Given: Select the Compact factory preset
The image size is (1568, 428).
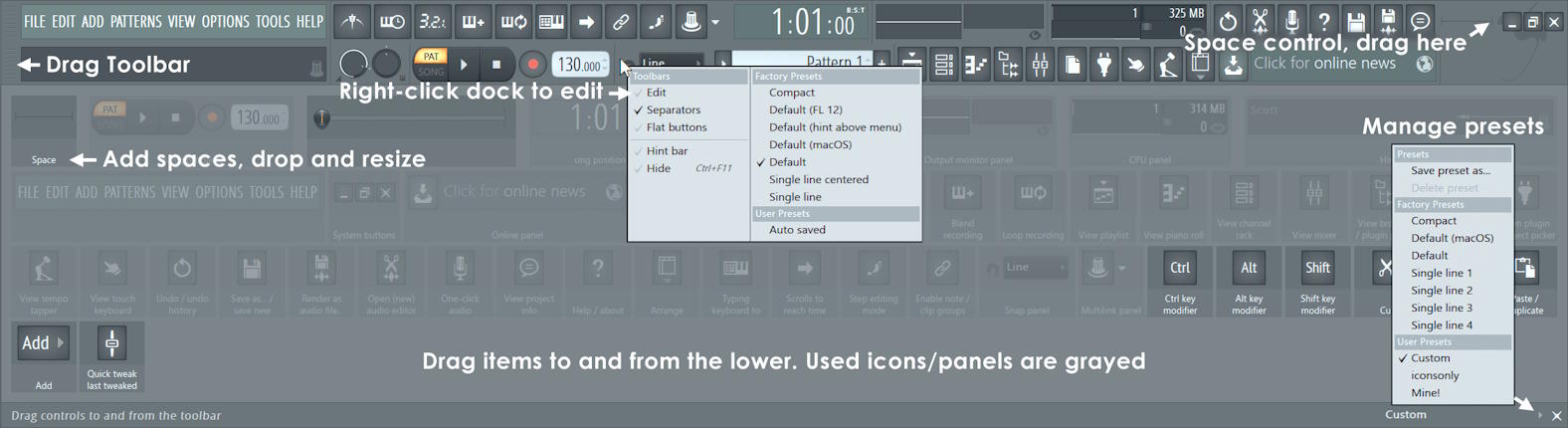Looking at the screenshot, I should 791,93.
